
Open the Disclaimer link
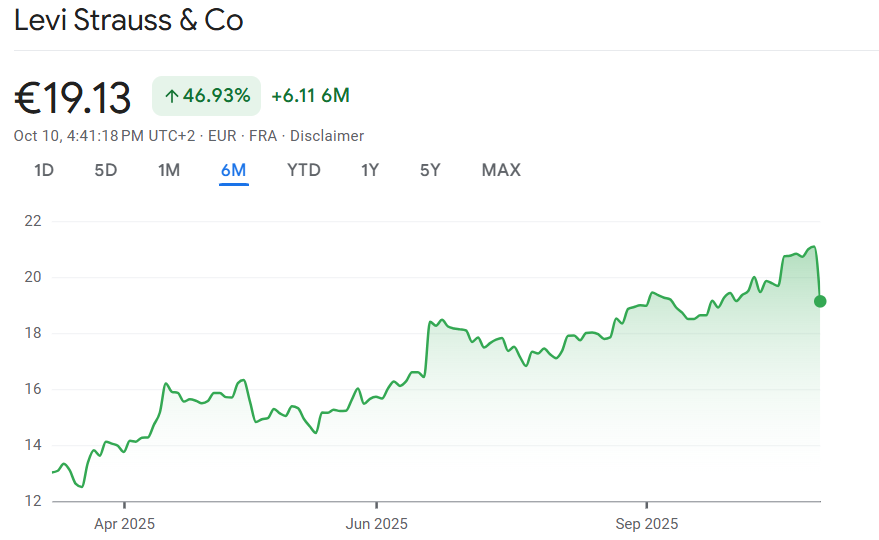coord(327,136)
